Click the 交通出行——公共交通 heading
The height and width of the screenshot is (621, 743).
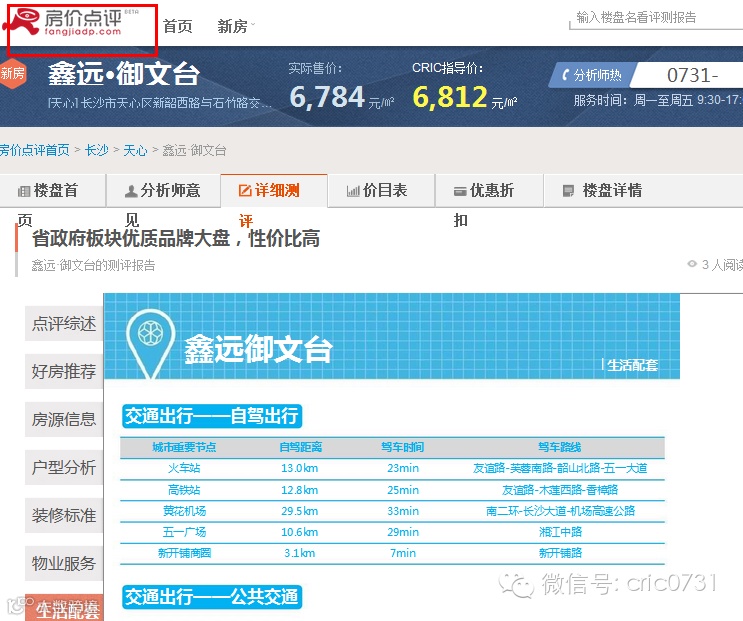click(x=212, y=597)
